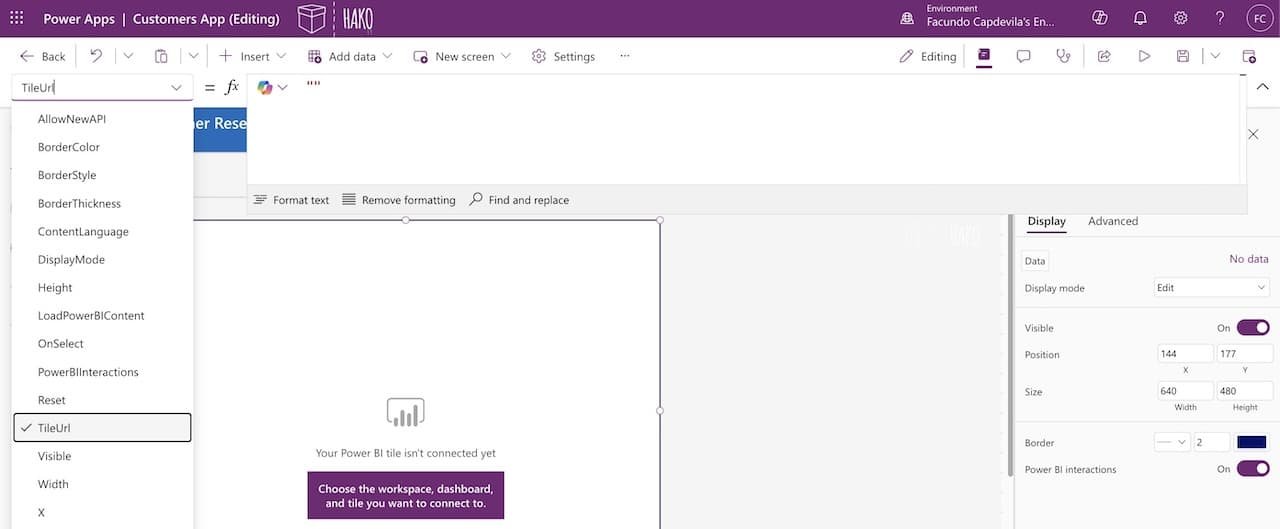Select LoadPowerBIContent property
Viewport: 1280px width, 529px height.
pyautogui.click(x=102, y=315)
